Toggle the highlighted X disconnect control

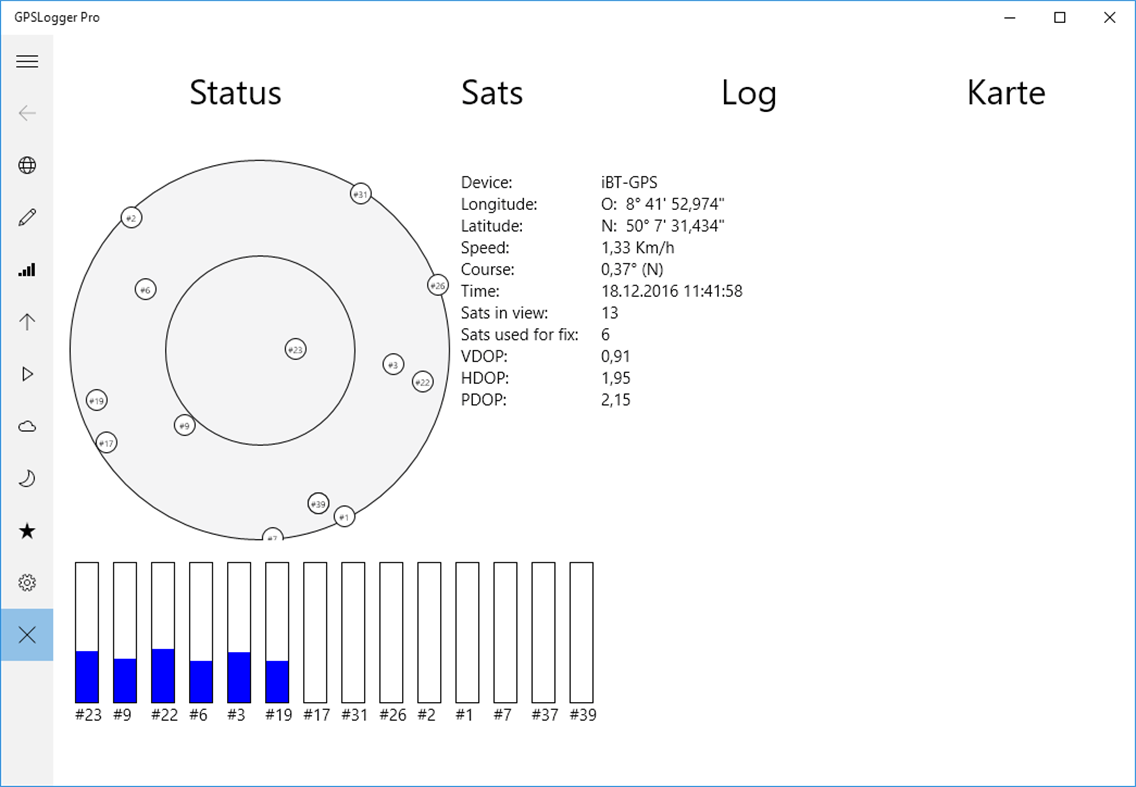click(27, 634)
